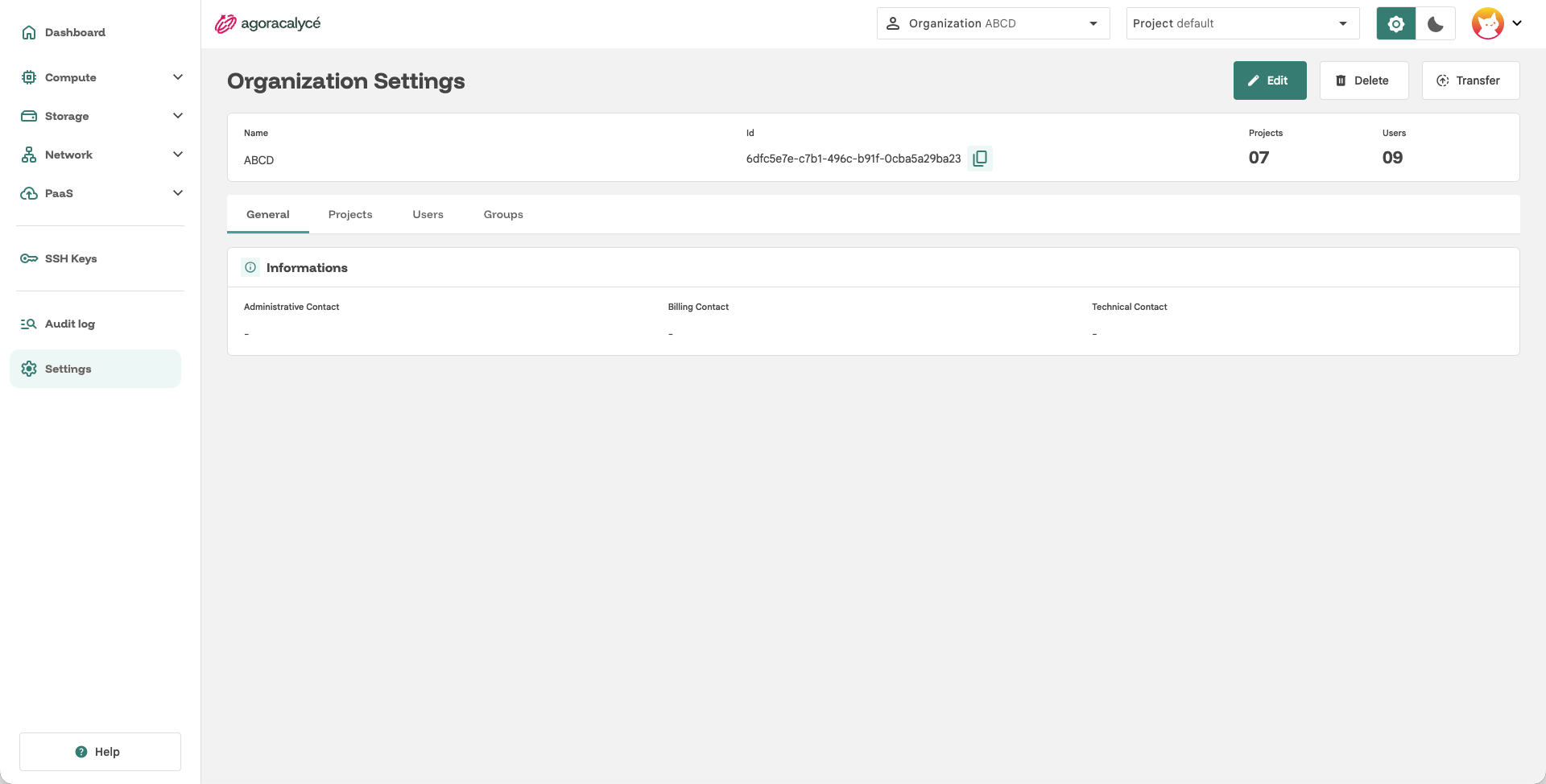
Task: Open the Dashboard from the sidebar
Action: coord(96,32)
